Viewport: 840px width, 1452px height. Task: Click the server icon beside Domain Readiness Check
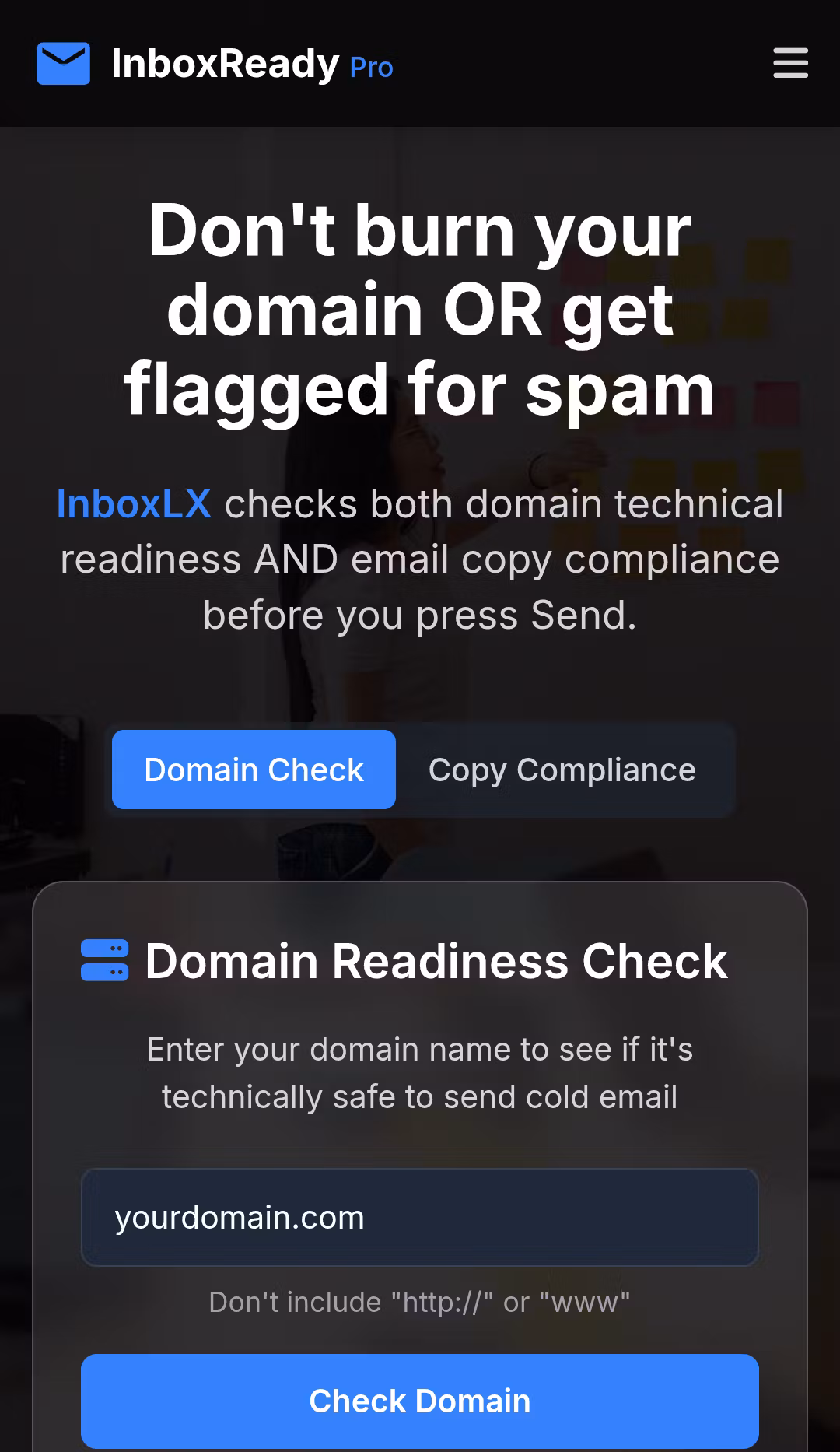coord(104,960)
